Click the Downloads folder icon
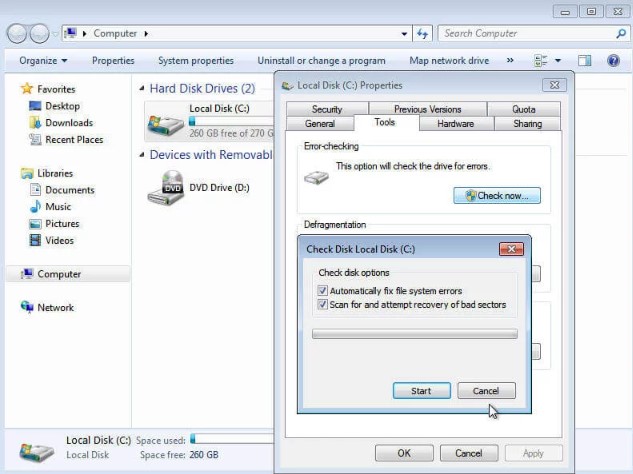The height and width of the screenshot is (474, 633). pyautogui.click(x=35, y=122)
